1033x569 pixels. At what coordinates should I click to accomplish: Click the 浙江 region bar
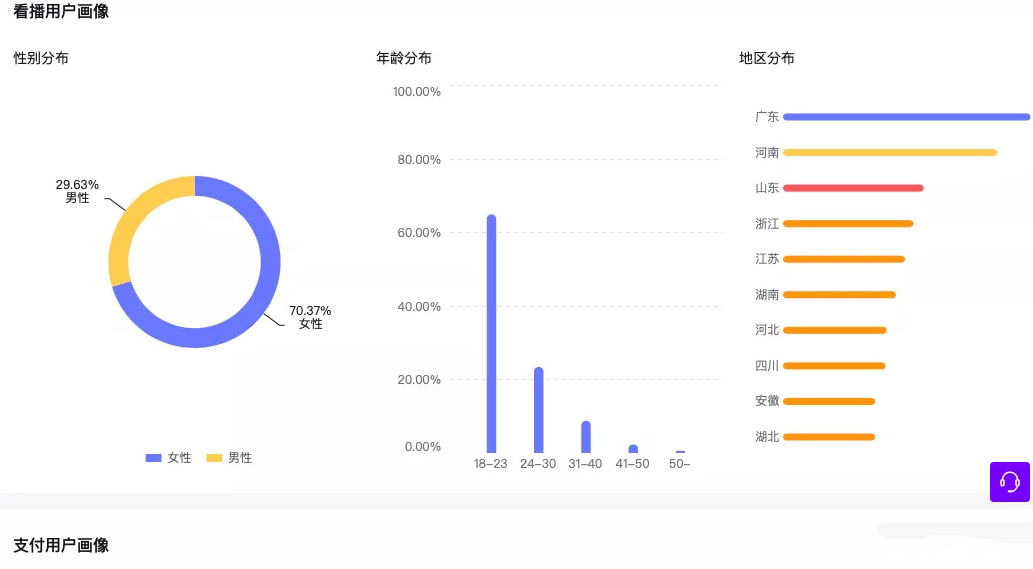click(x=848, y=223)
